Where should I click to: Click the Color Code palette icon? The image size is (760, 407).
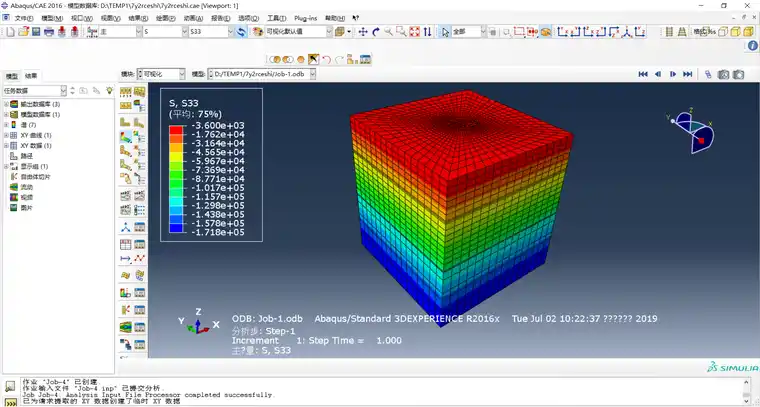(x=257, y=32)
